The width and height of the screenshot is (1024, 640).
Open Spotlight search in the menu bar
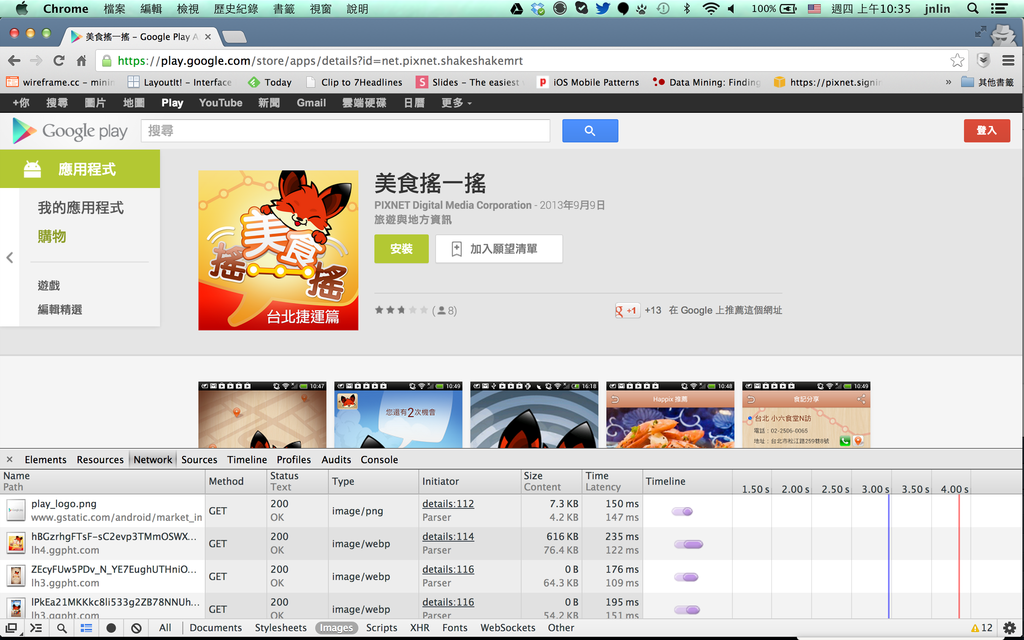[972, 8]
